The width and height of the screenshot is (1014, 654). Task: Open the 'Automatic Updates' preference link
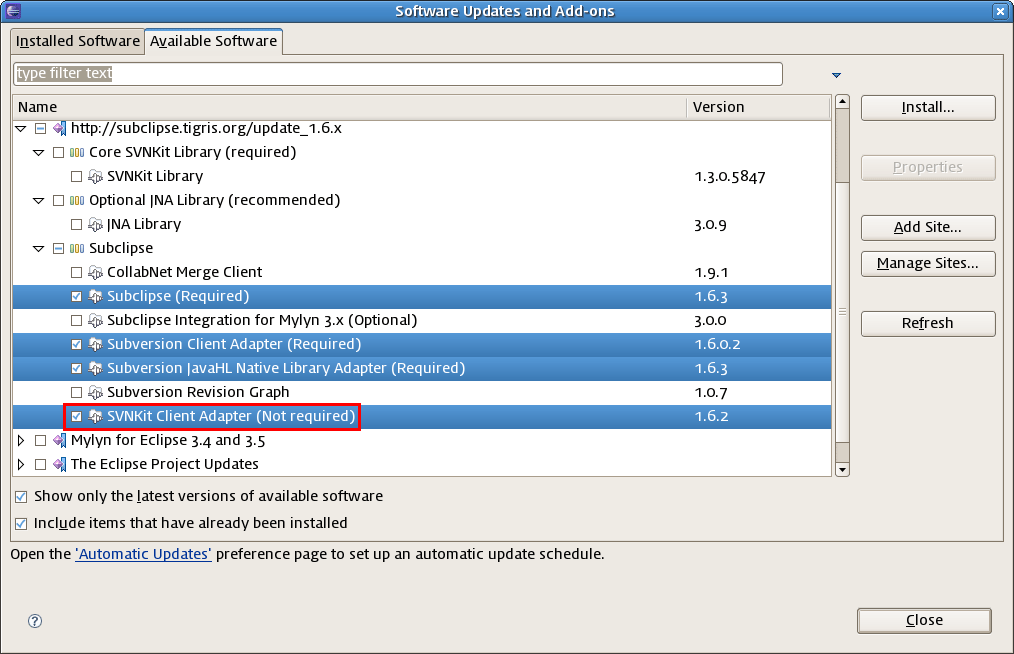144,554
